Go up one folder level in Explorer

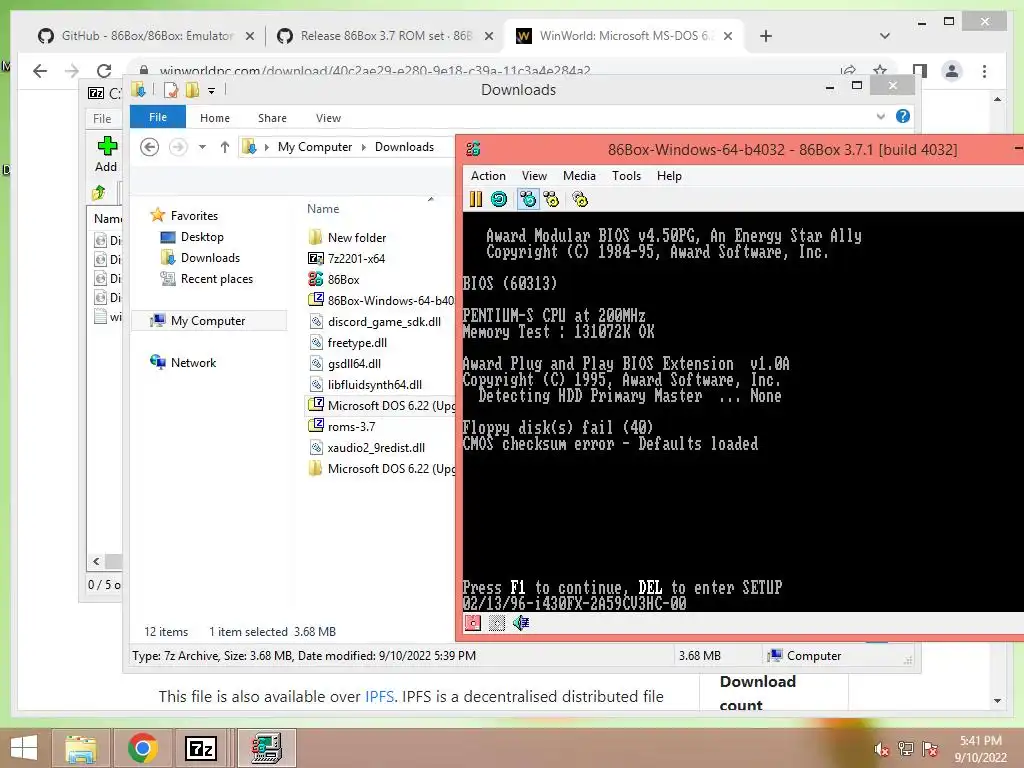[225, 147]
